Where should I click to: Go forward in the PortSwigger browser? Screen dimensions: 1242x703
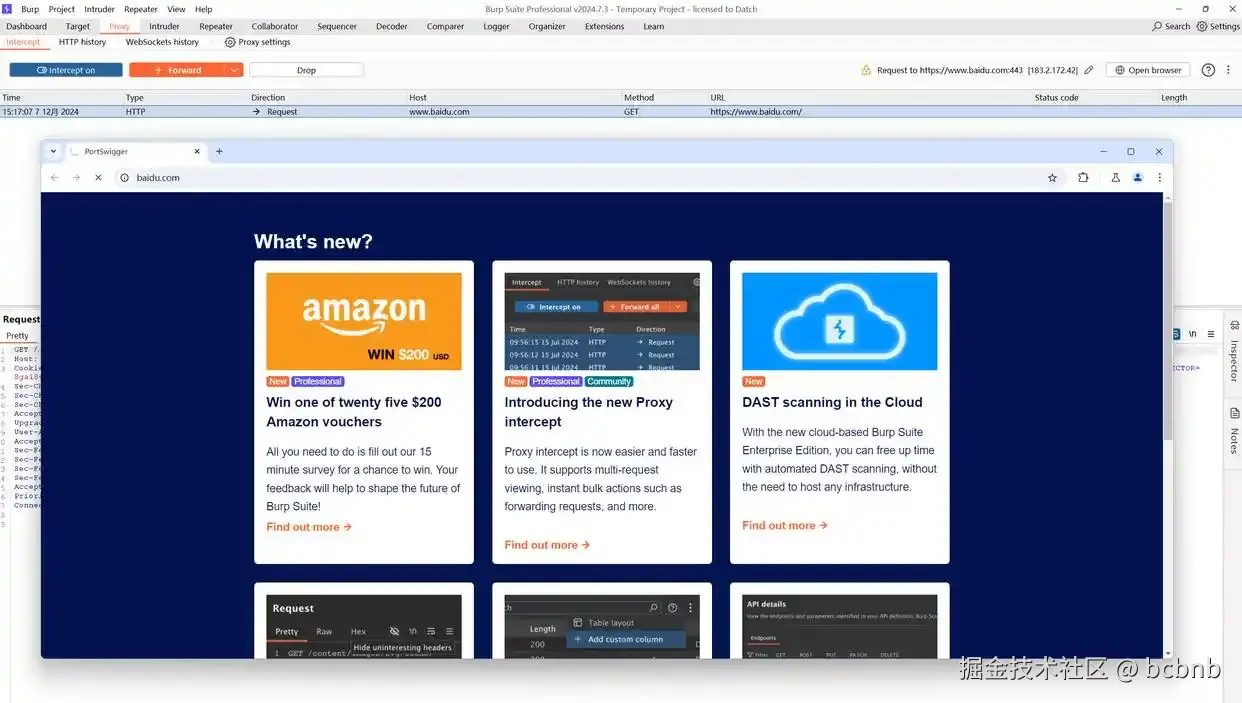(76, 178)
